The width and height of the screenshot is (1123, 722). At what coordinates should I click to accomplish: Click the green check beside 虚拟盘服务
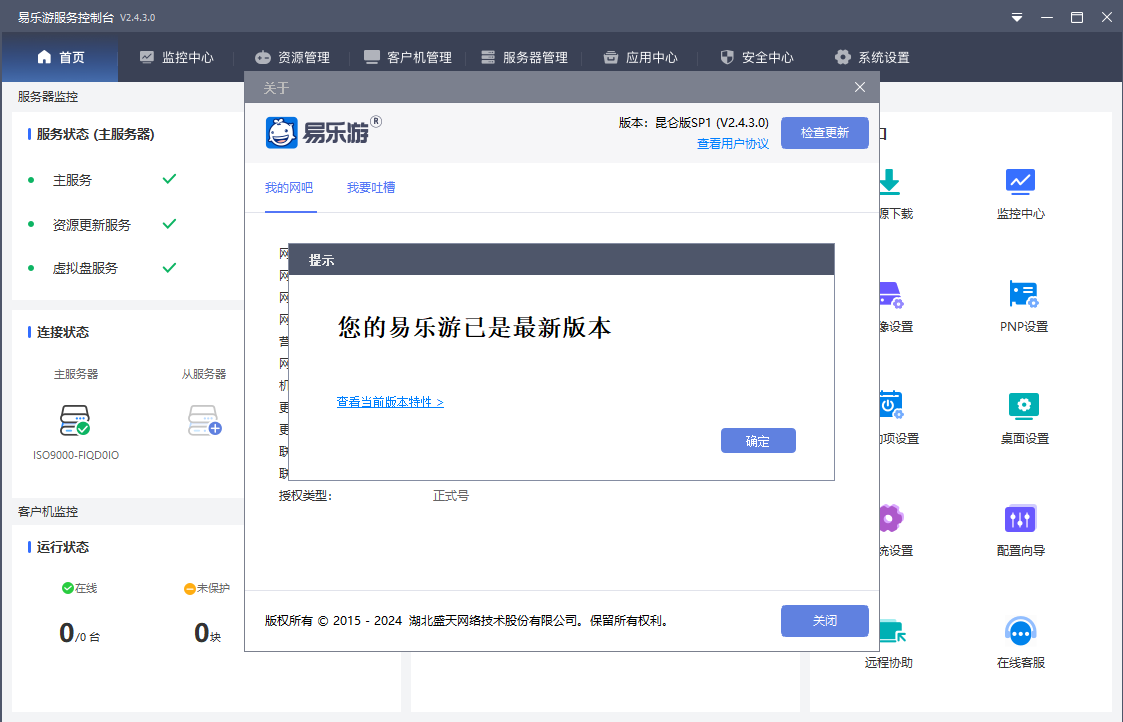click(169, 268)
